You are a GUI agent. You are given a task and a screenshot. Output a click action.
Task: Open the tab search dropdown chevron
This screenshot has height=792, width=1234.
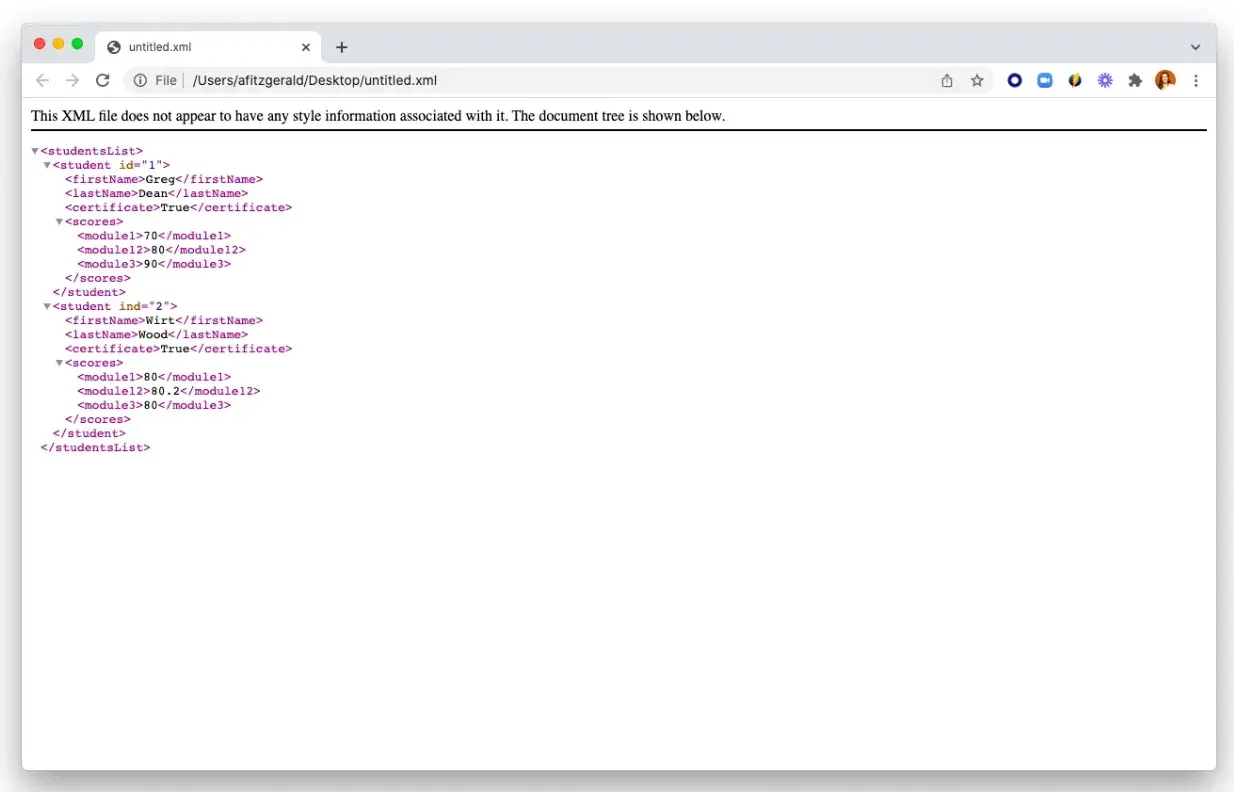[1195, 47]
